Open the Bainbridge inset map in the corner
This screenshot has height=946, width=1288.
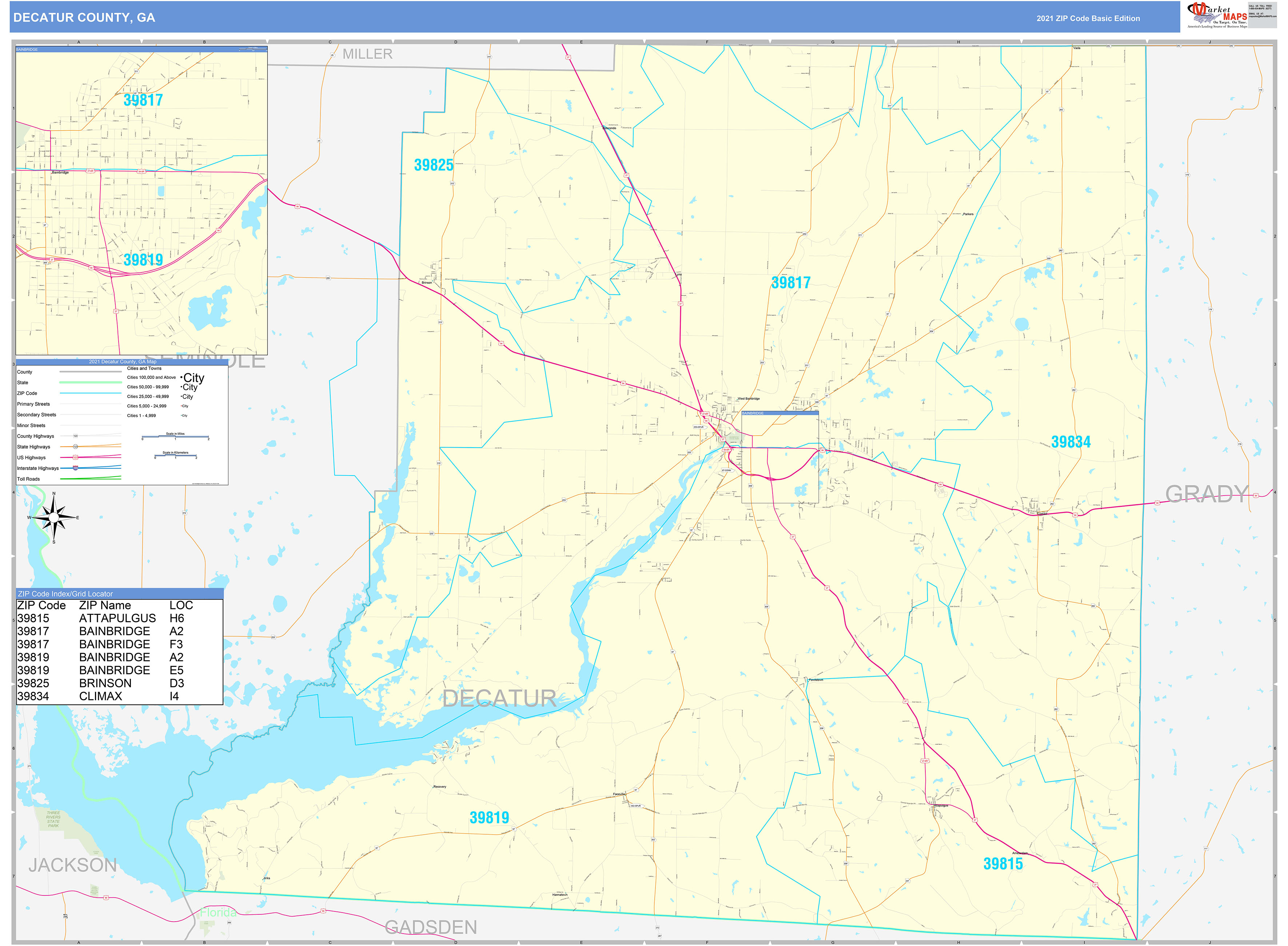pos(141,200)
